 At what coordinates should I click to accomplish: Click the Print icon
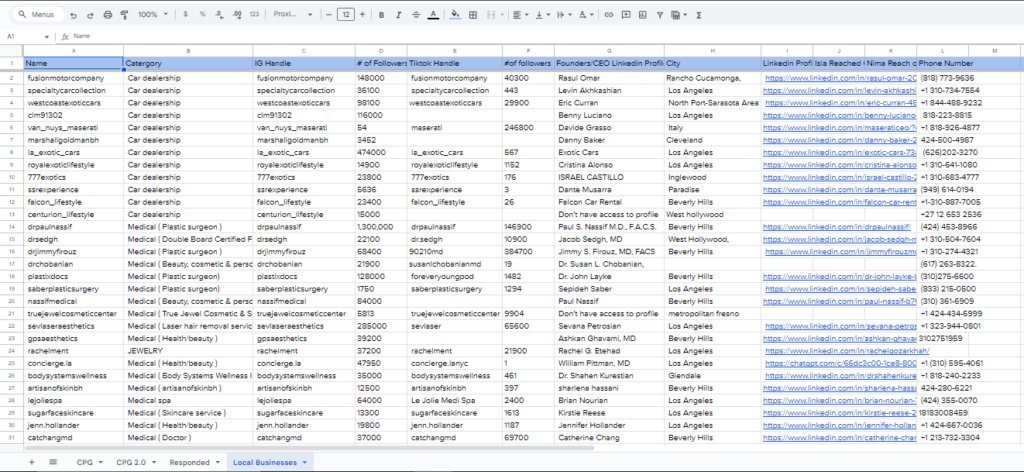pyautogui.click(x=108, y=14)
